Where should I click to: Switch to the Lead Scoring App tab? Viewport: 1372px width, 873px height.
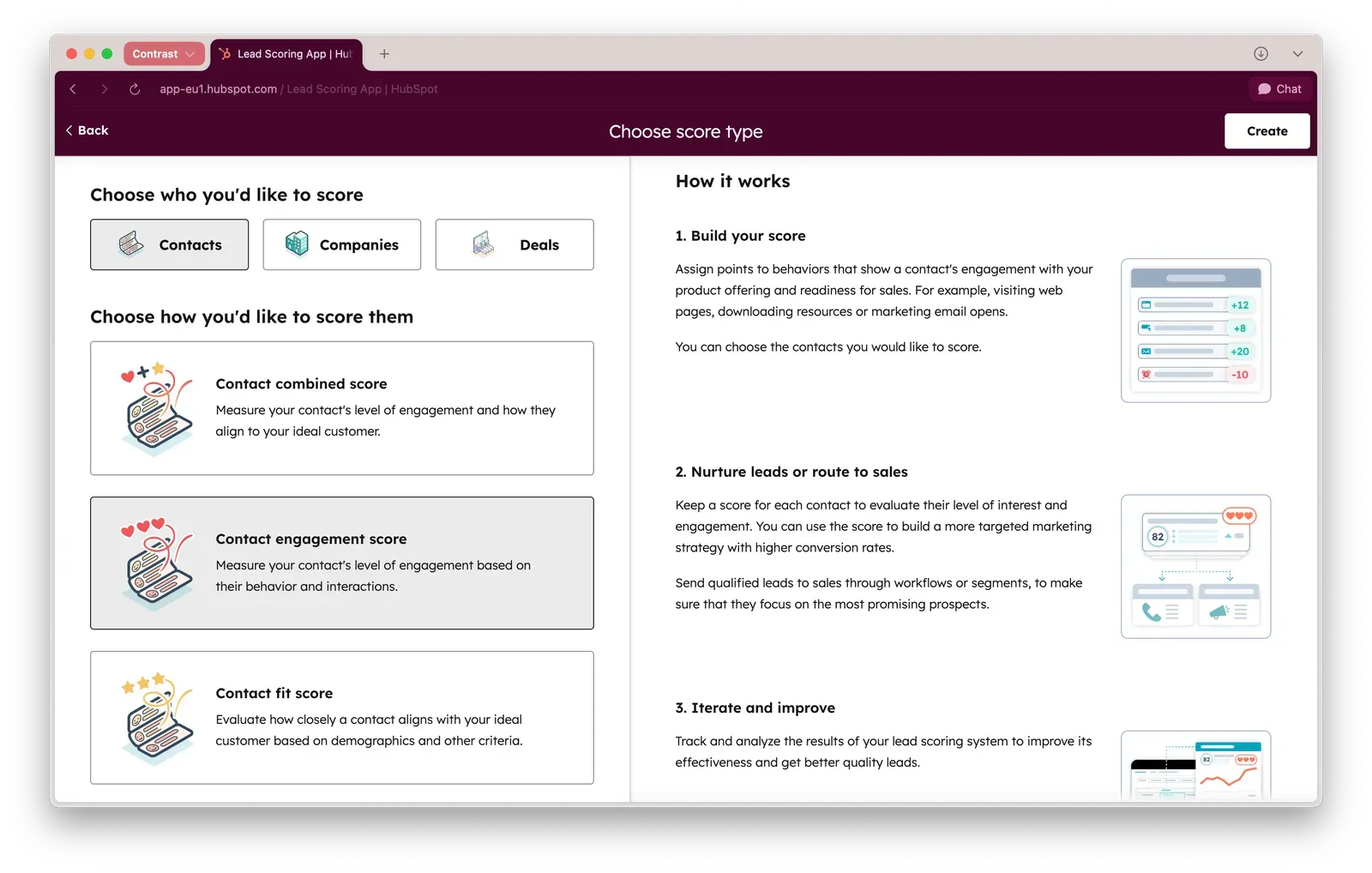[x=287, y=53]
